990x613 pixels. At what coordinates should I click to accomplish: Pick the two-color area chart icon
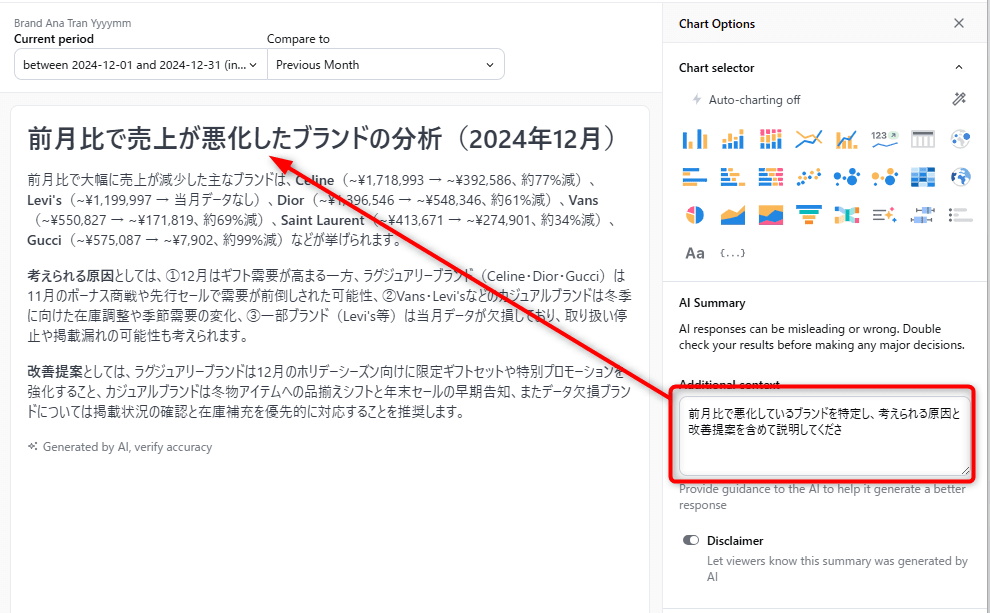coord(732,215)
